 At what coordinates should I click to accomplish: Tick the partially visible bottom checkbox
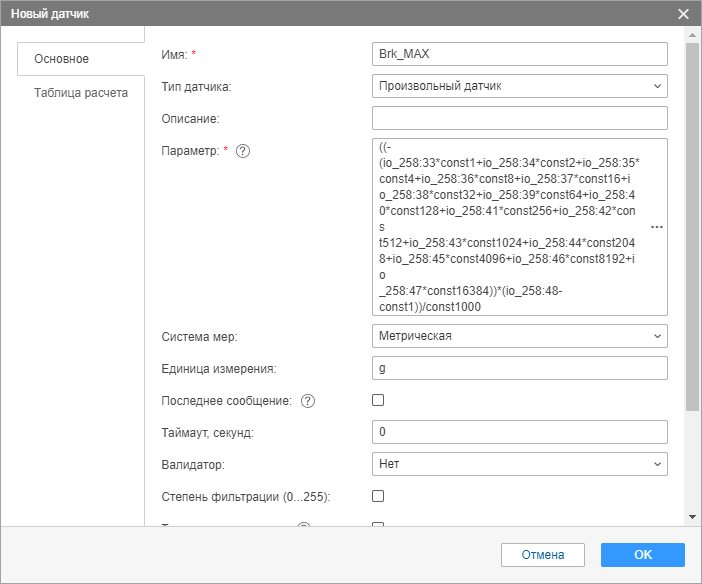378,525
